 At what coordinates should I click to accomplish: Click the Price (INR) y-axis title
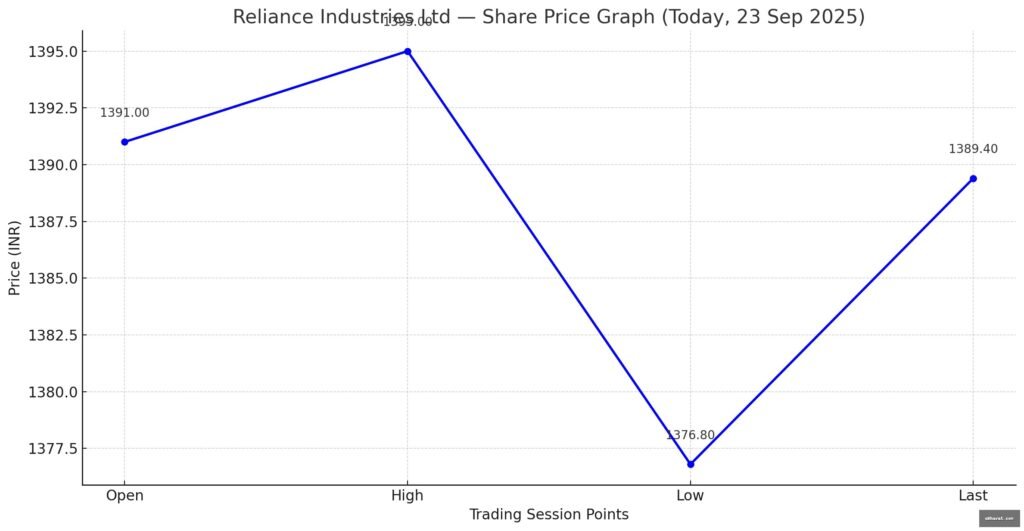point(15,257)
